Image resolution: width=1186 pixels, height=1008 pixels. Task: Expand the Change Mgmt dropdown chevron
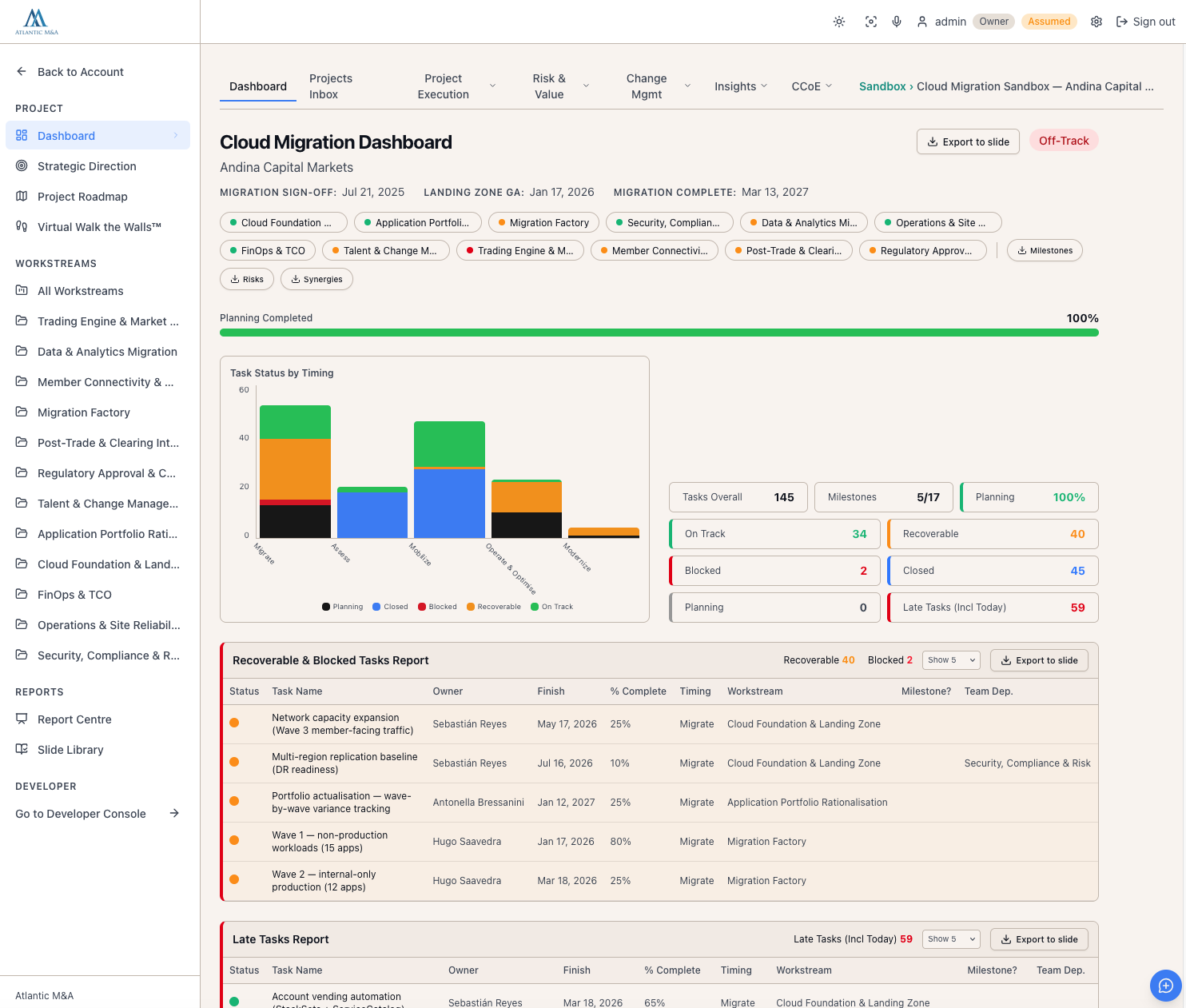[687, 86]
